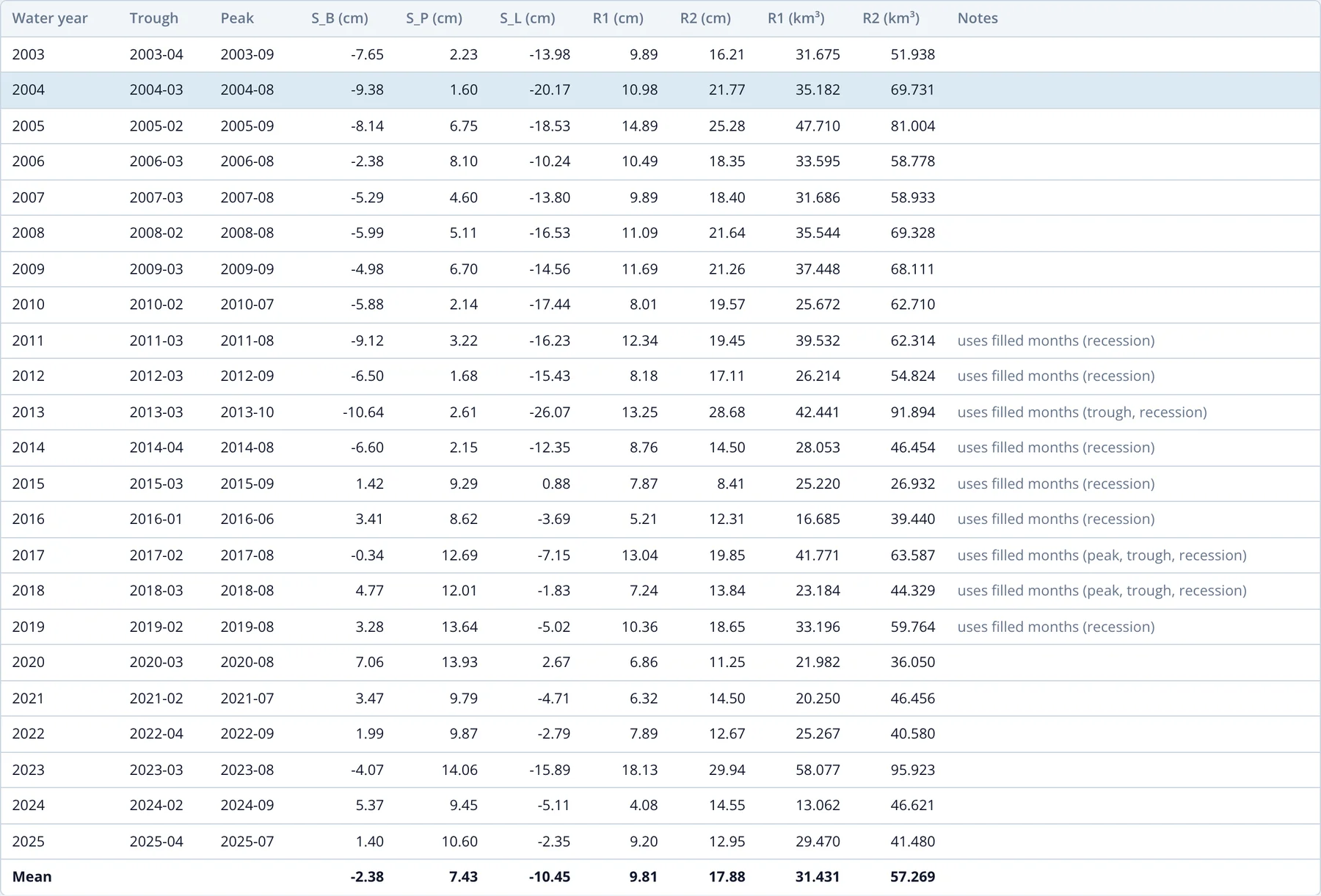Click R2 (cm) value 28.68 in 2013 row
The height and width of the screenshot is (896, 1321).
727,412
